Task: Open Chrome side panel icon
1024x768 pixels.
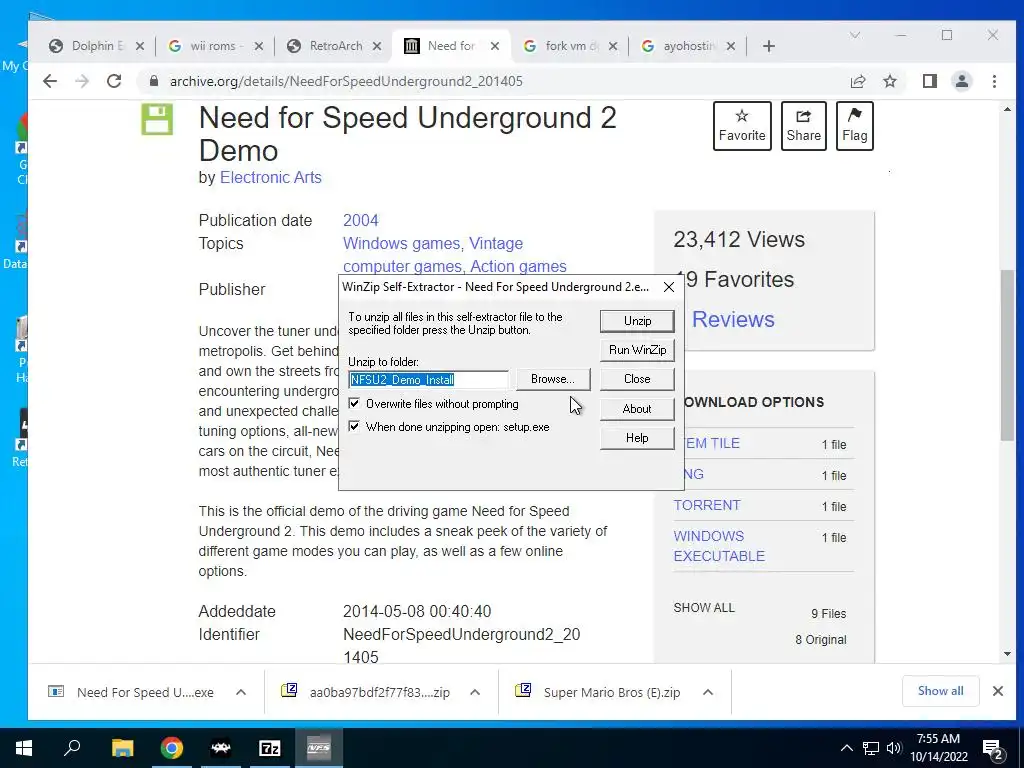Action: click(x=929, y=81)
